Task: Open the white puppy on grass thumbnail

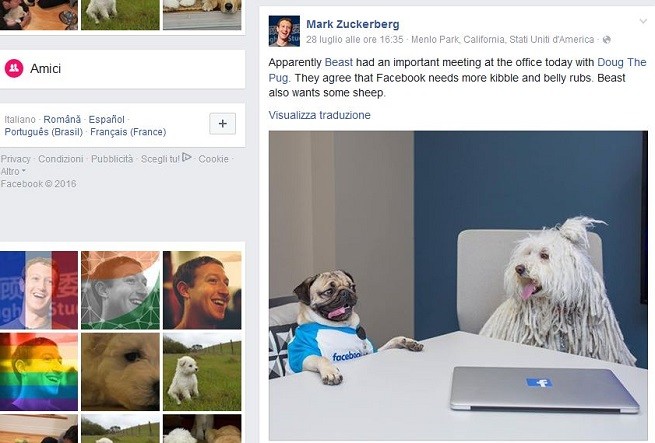Action: (x=202, y=372)
